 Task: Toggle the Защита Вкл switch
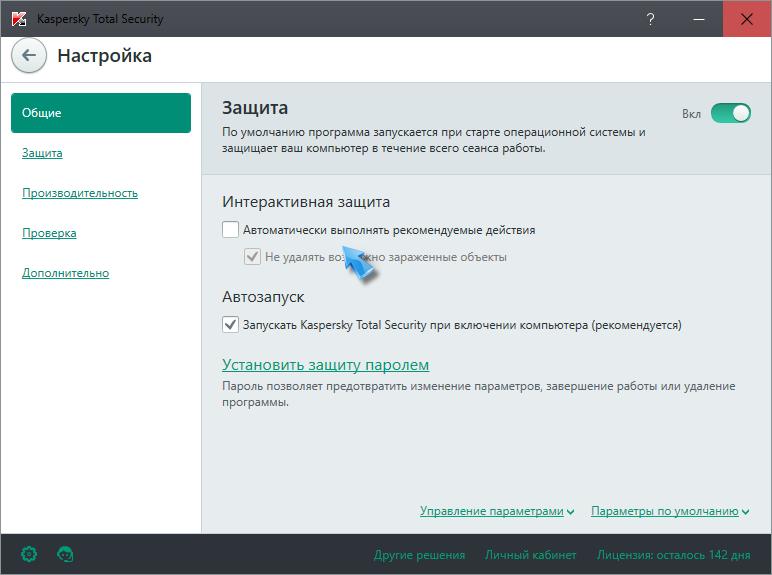click(731, 113)
